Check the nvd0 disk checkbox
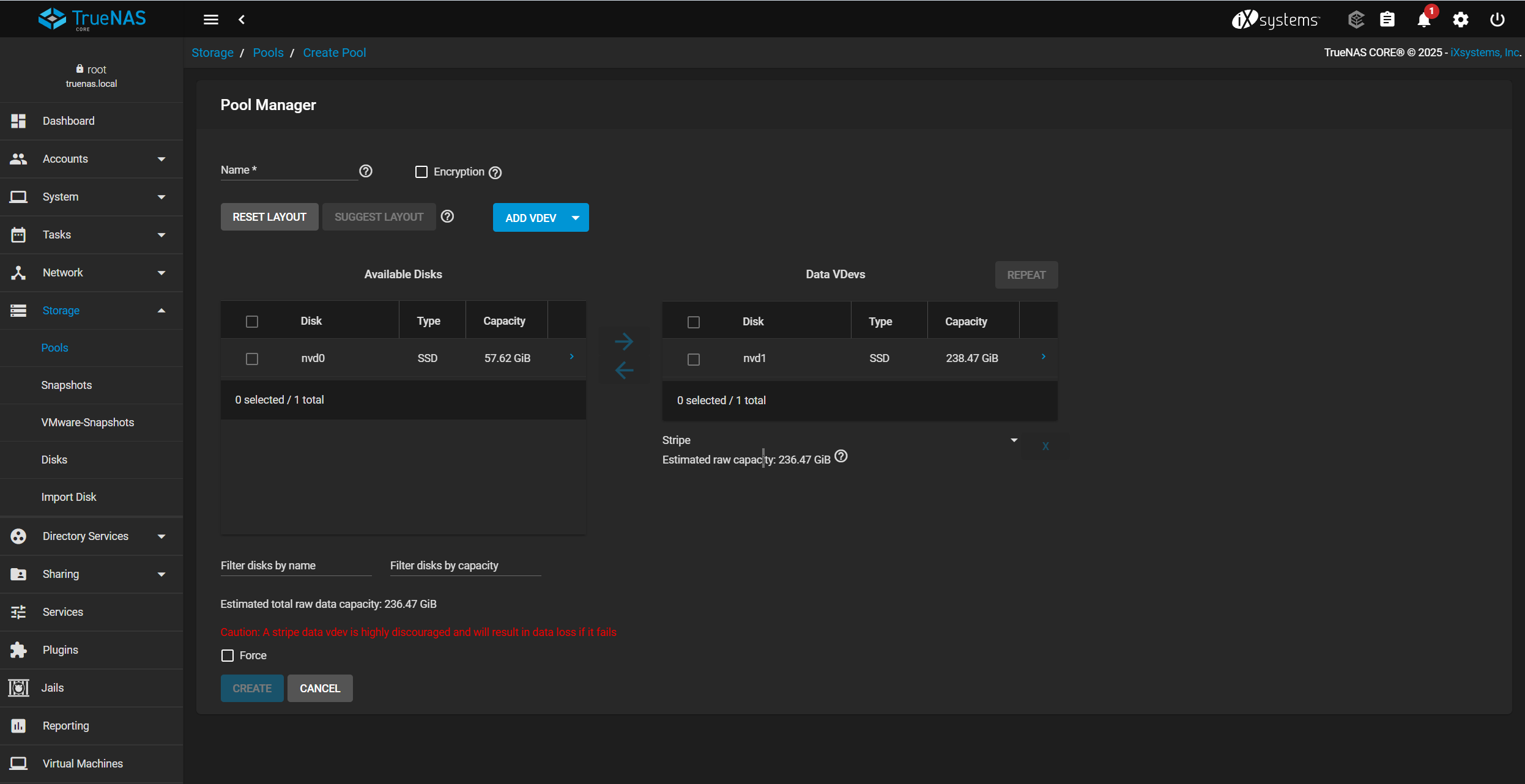1525x784 pixels. 252,359
